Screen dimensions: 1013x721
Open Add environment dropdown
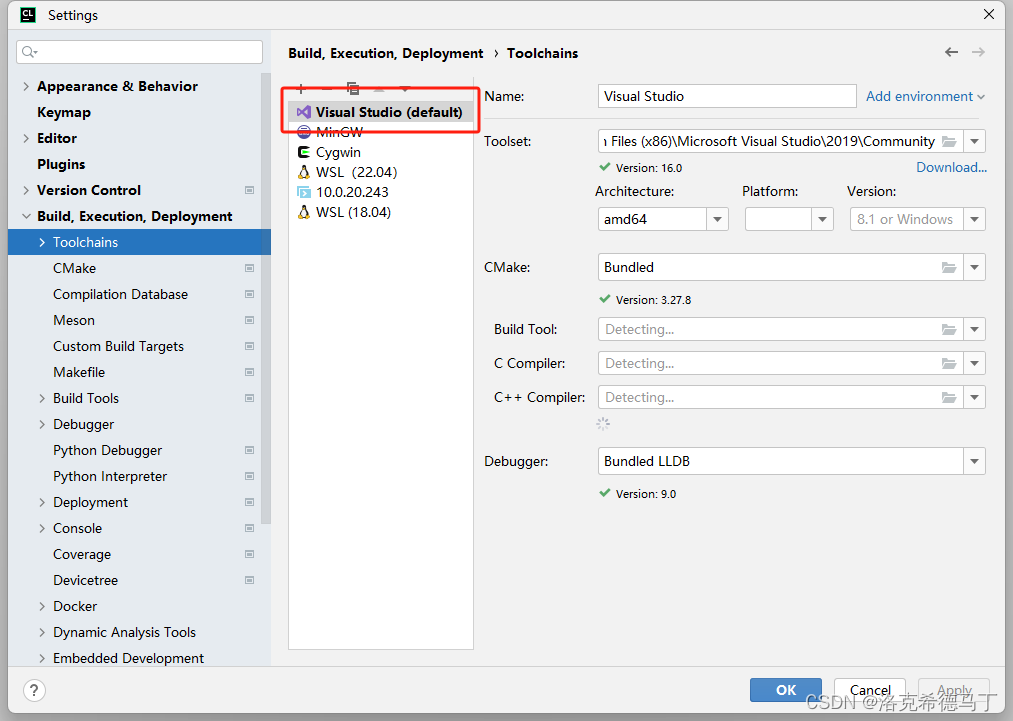tap(925, 96)
